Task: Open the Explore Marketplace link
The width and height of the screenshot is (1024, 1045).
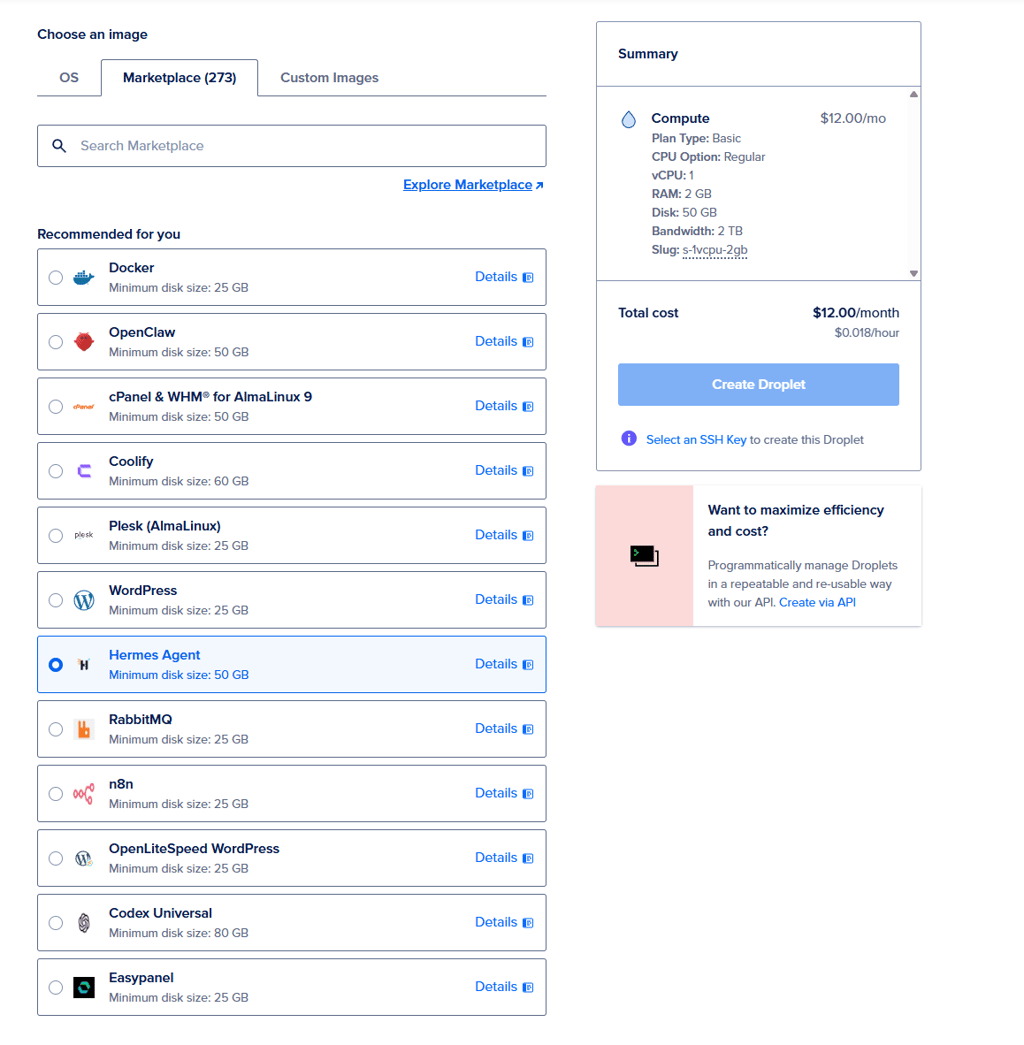Action: pos(473,185)
